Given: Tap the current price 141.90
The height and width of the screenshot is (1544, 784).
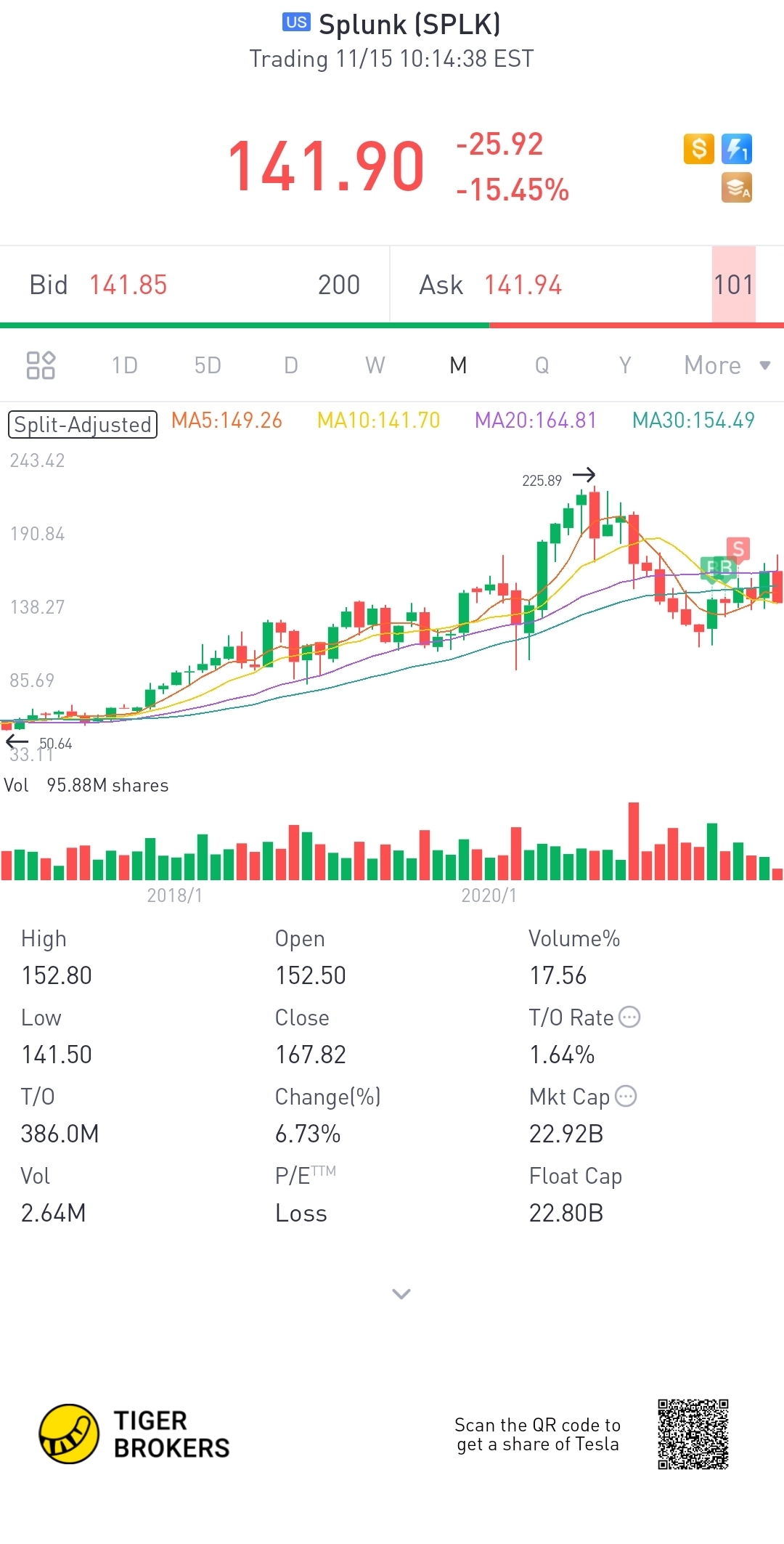Looking at the screenshot, I should pos(326,167).
